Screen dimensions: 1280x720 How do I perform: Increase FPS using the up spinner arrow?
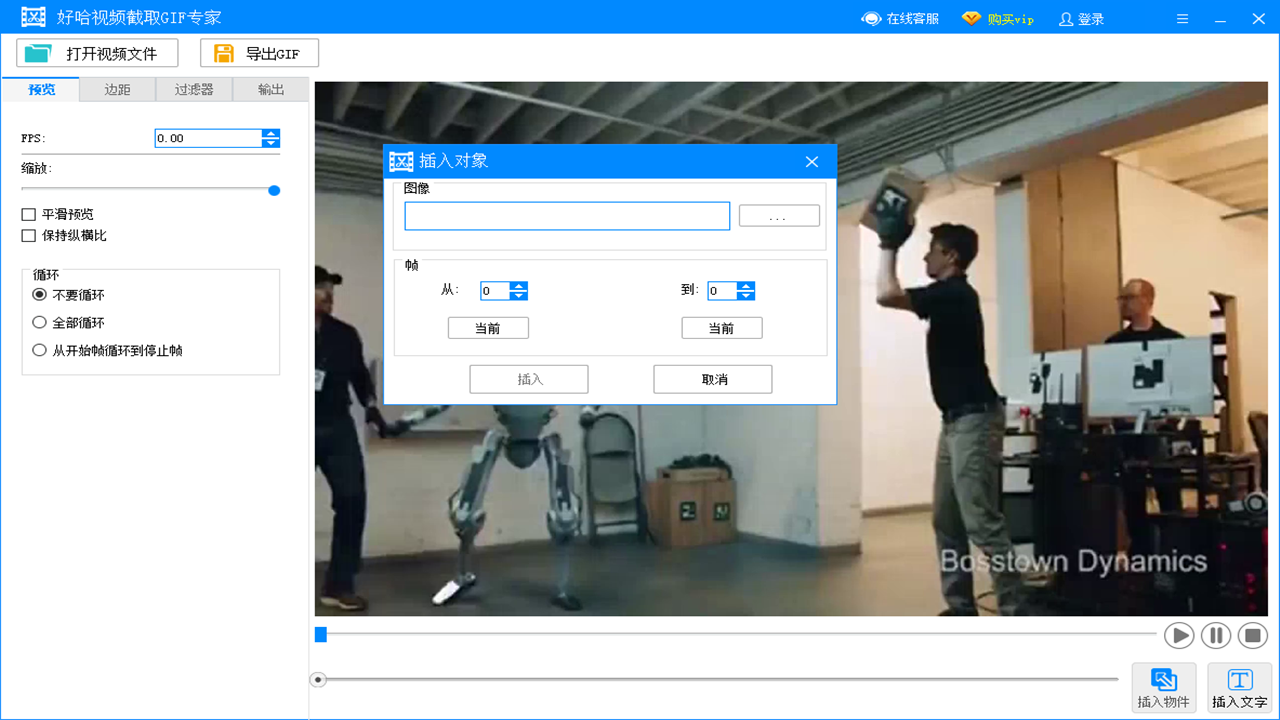pyautogui.click(x=271, y=132)
